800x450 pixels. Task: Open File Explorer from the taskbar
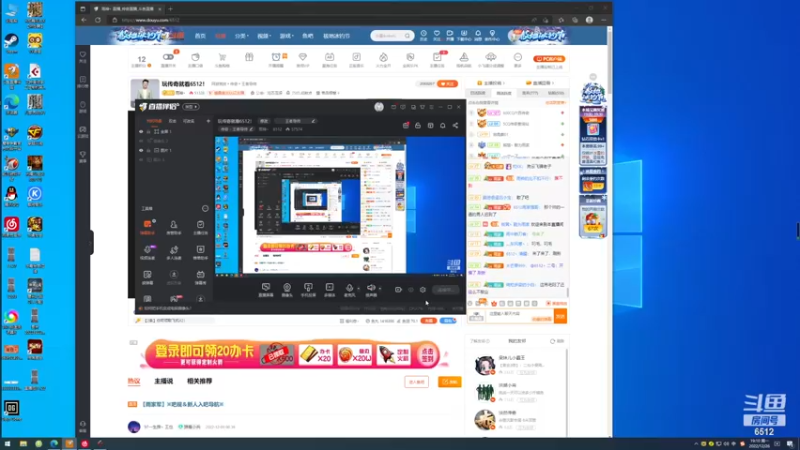tap(23, 444)
